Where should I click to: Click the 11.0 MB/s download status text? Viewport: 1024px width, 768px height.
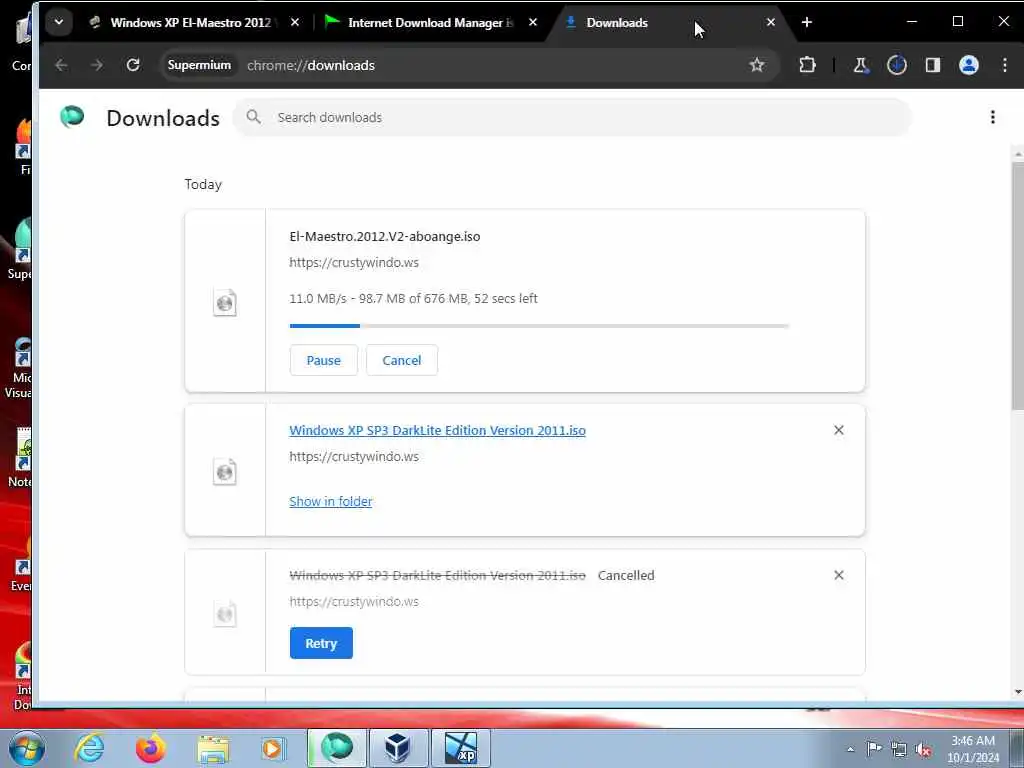[413, 298]
